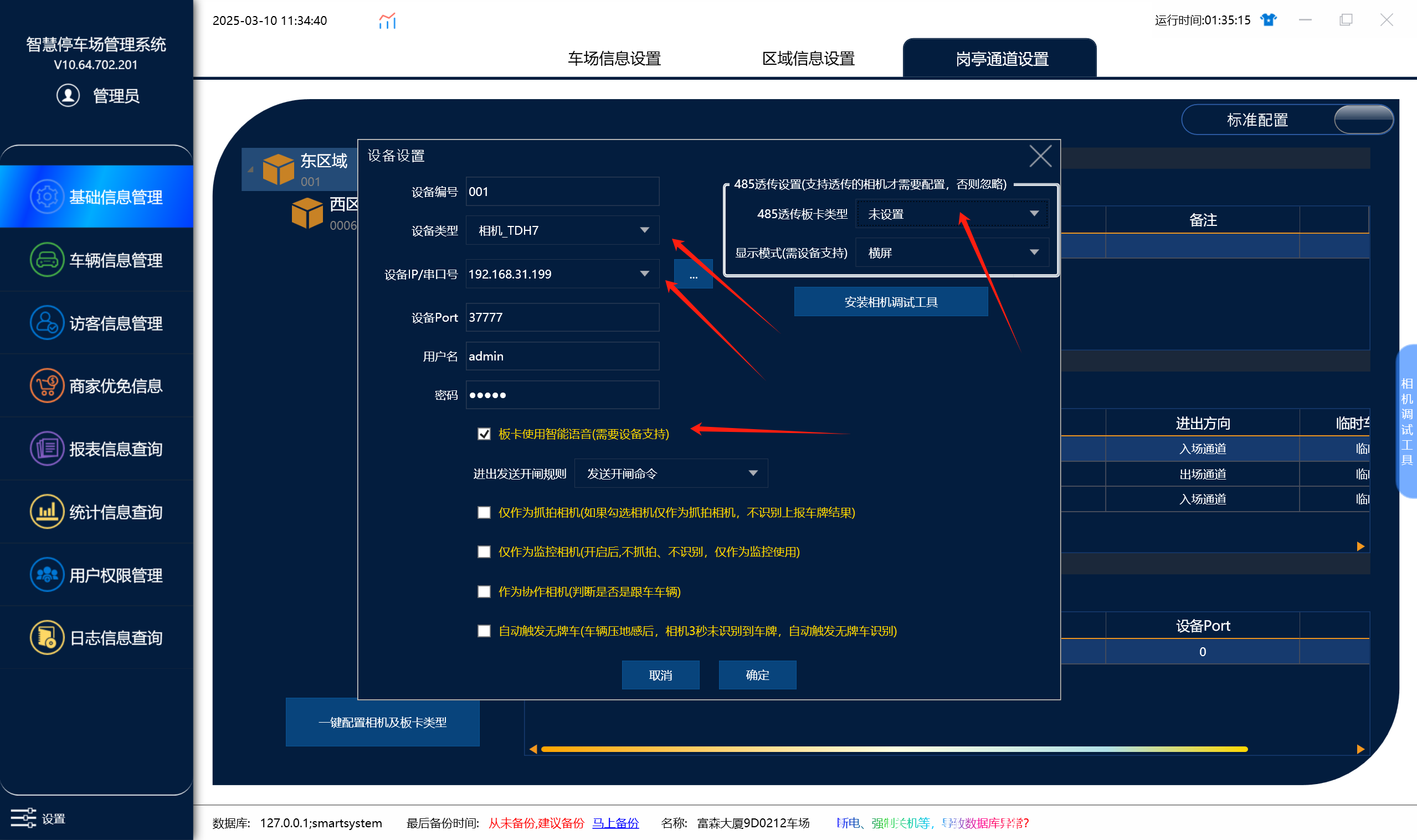Click 安装相机调试工具 button
The image size is (1417, 840).
(891, 302)
